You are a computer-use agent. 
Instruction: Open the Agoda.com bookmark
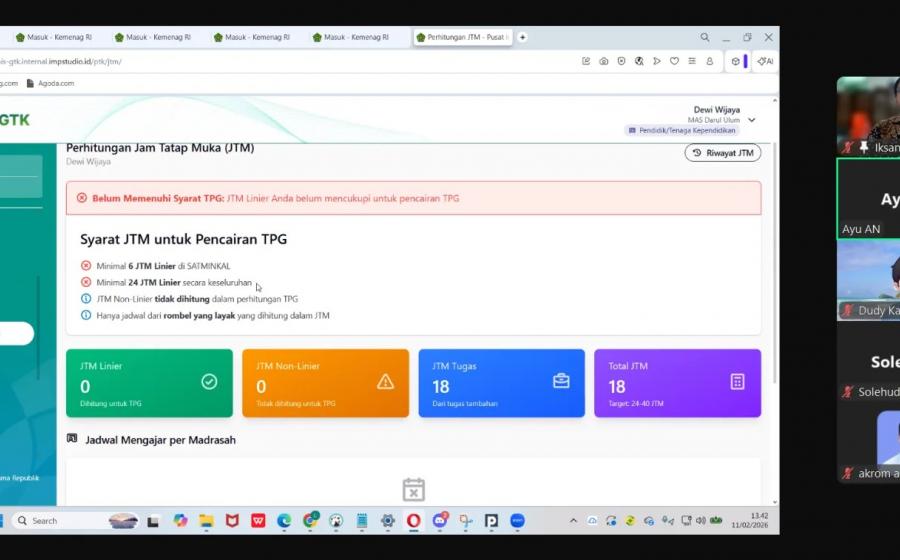pos(51,83)
